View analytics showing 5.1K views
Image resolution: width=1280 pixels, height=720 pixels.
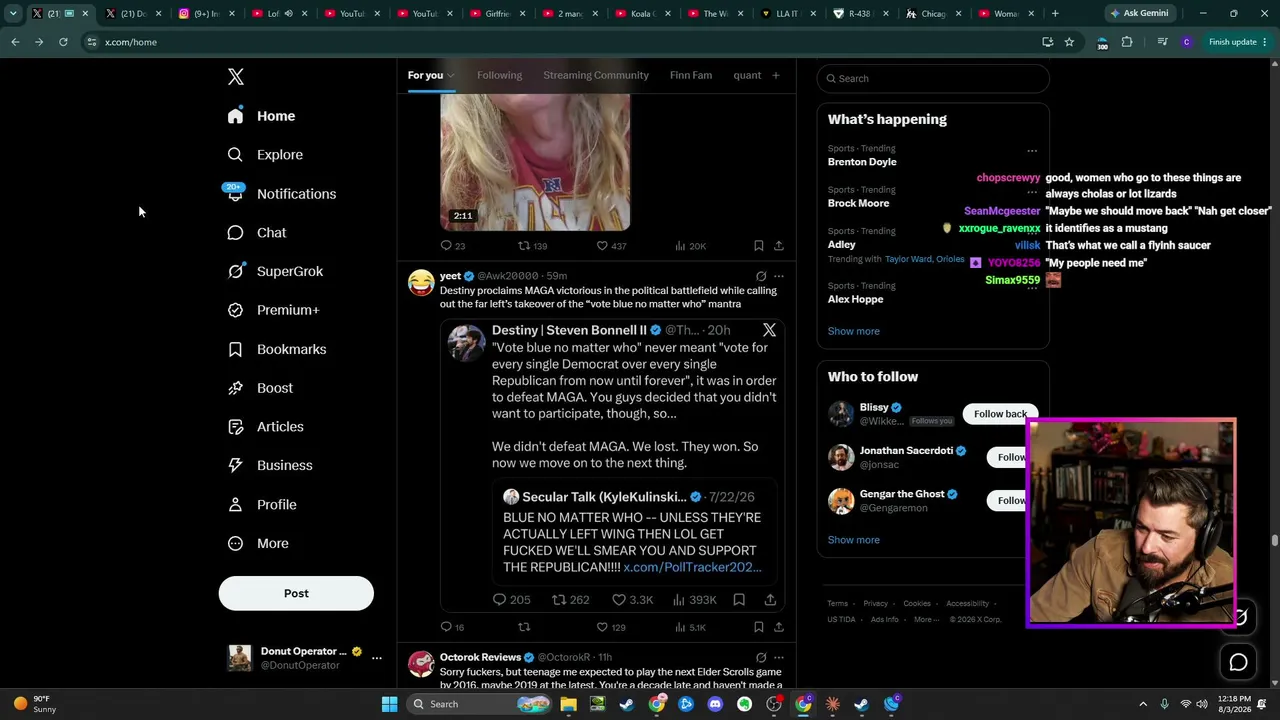(691, 627)
